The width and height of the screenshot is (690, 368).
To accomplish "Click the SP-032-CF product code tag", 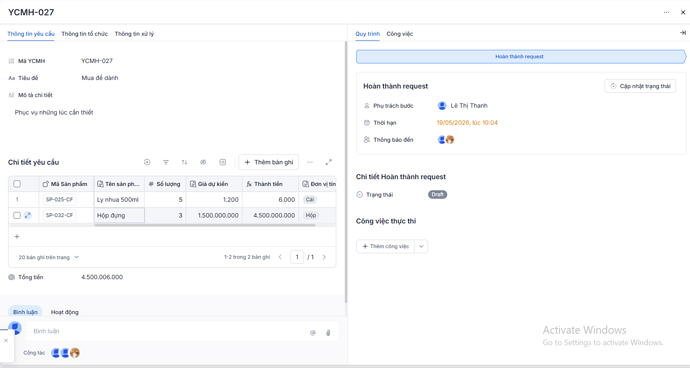I will (x=59, y=215).
